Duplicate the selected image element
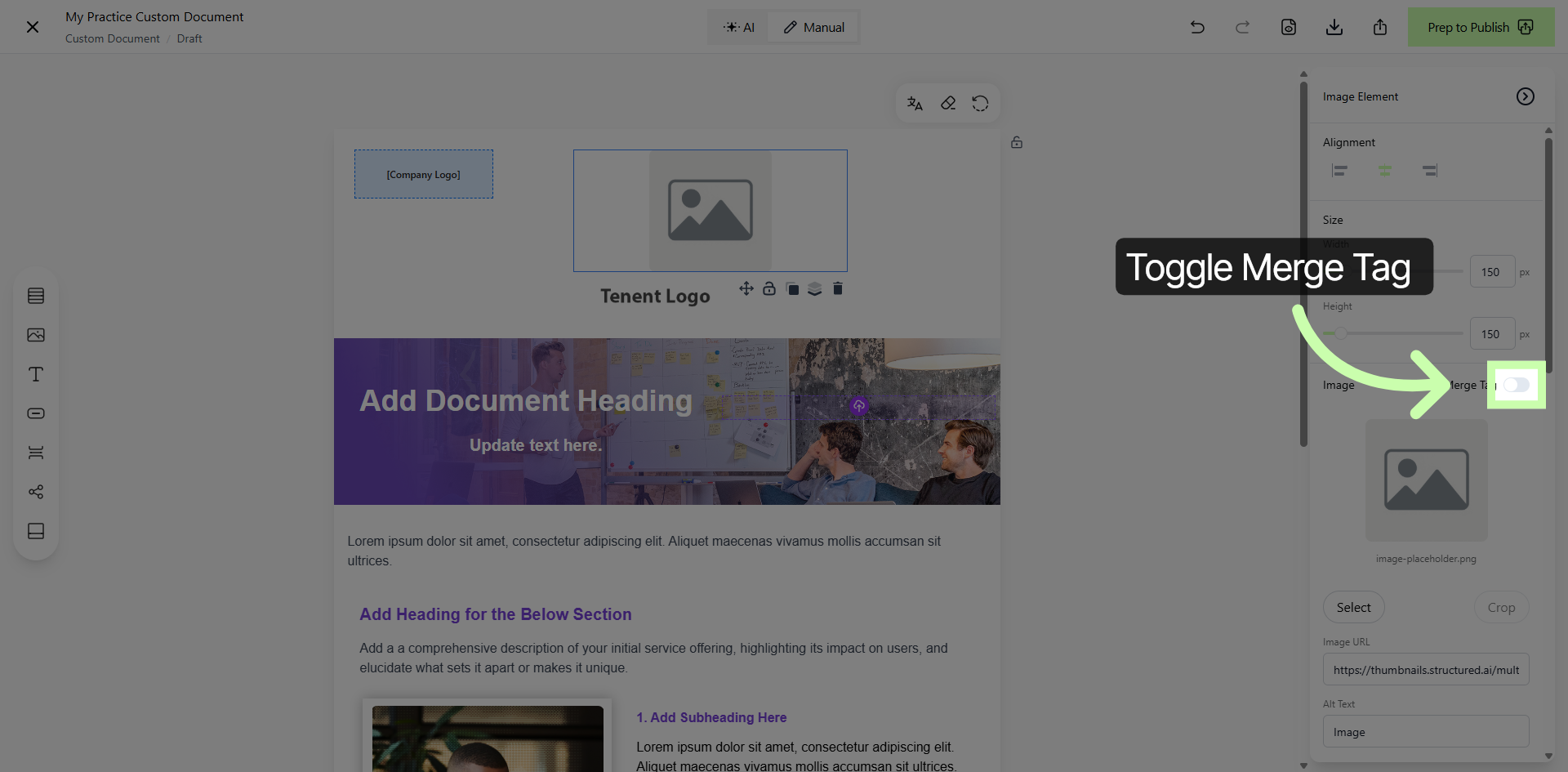The height and width of the screenshot is (772, 1568). click(792, 288)
